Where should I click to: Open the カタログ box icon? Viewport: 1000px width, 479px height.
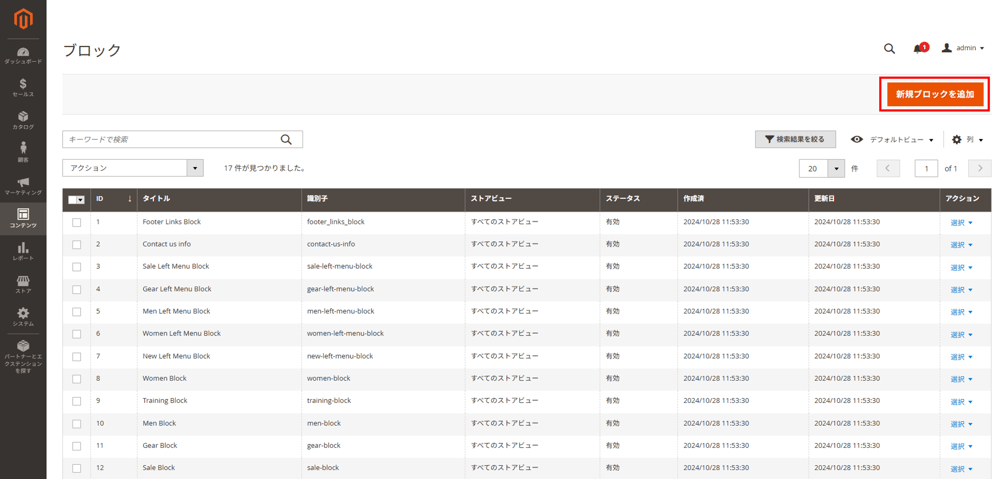(x=23, y=116)
